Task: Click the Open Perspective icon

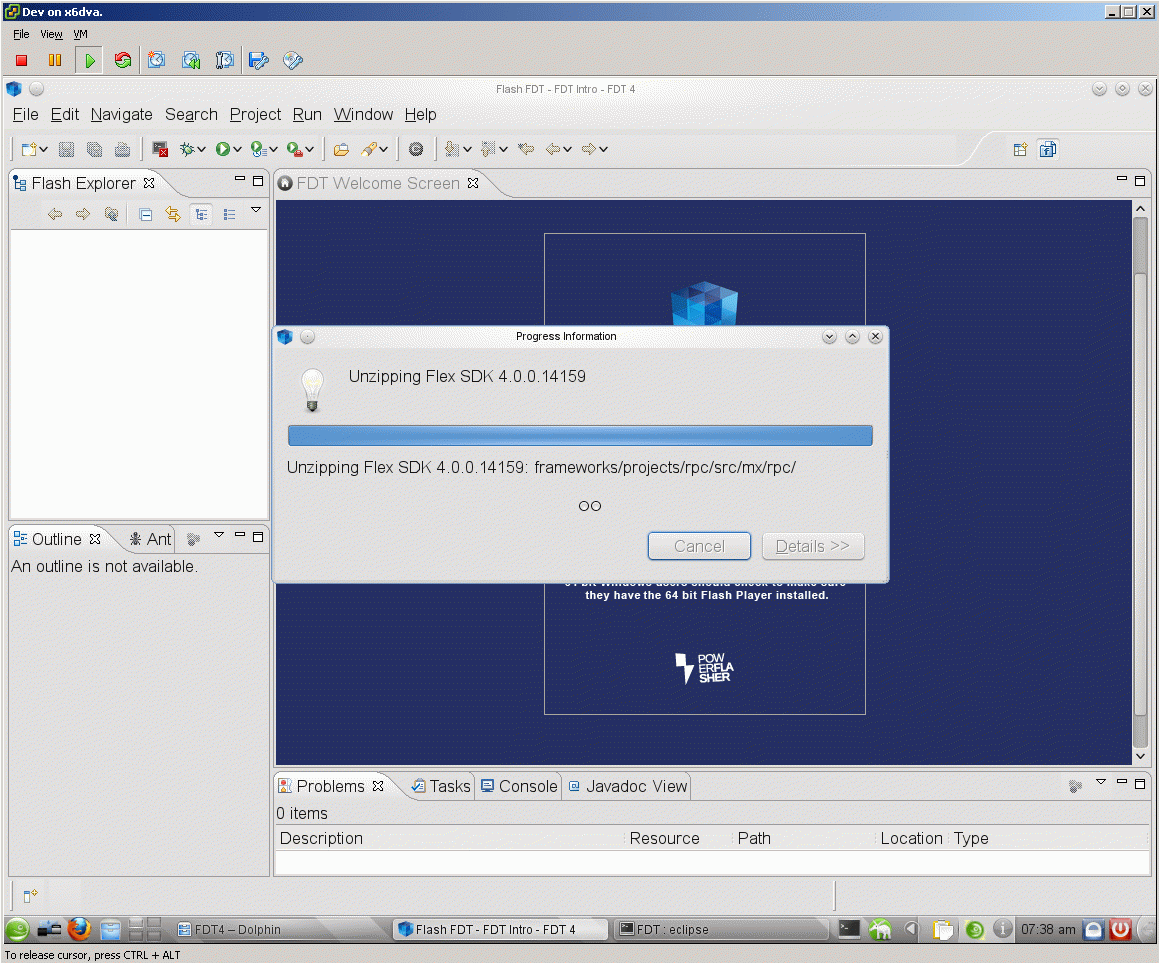Action: point(1020,149)
